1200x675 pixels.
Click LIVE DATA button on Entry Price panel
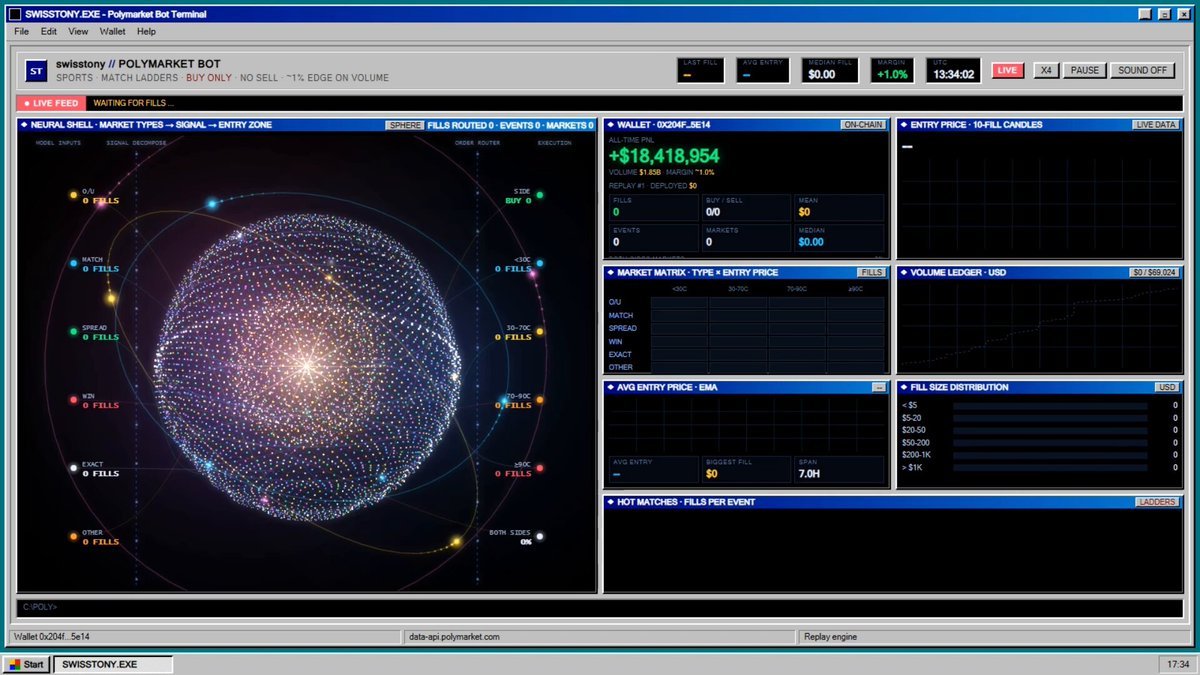pyautogui.click(x=1156, y=125)
